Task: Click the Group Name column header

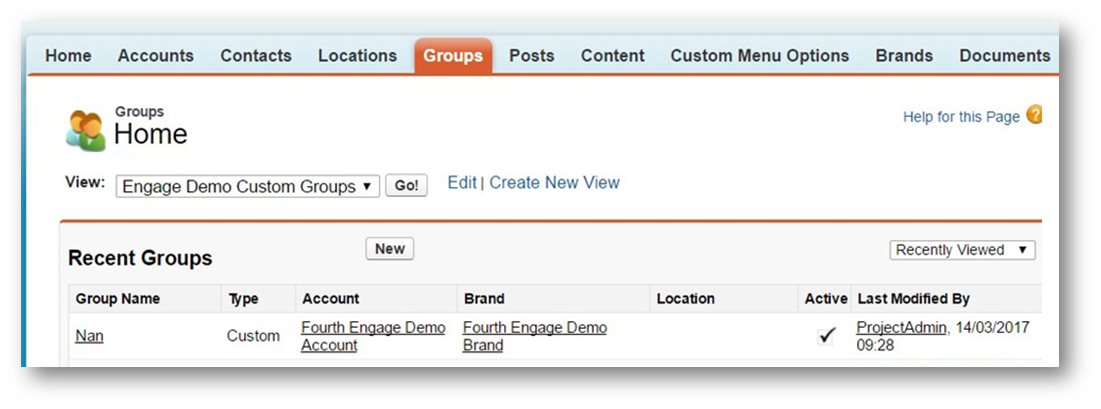Action: click(117, 298)
